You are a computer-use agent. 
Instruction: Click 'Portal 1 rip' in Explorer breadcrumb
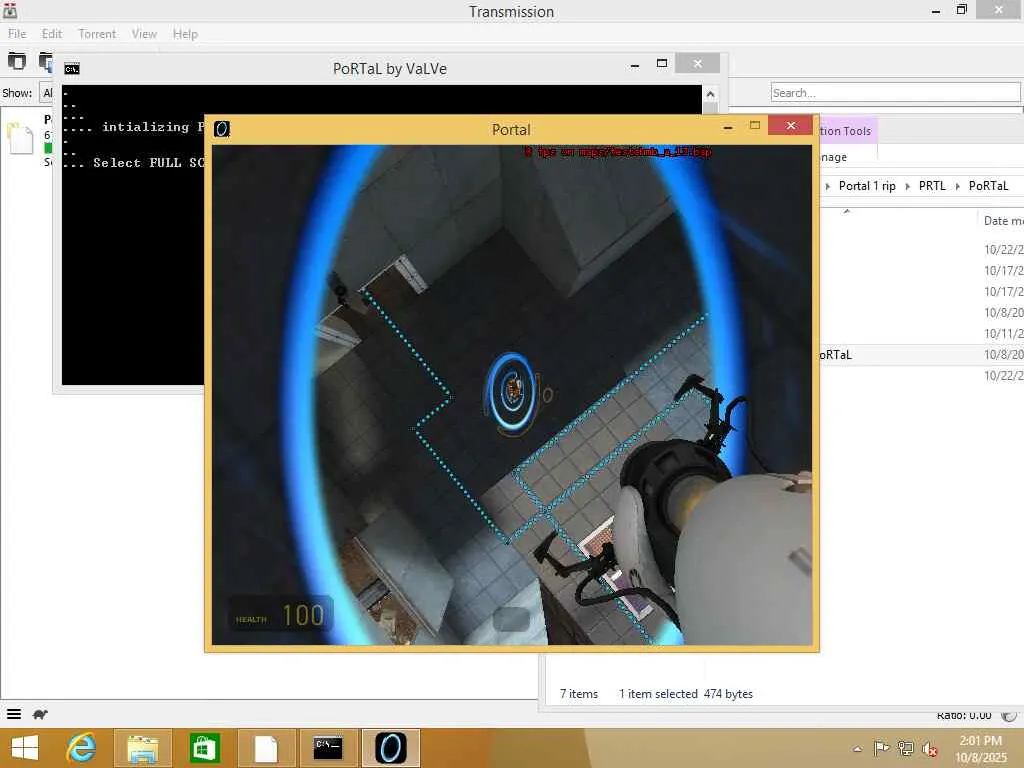click(x=867, y=186)
